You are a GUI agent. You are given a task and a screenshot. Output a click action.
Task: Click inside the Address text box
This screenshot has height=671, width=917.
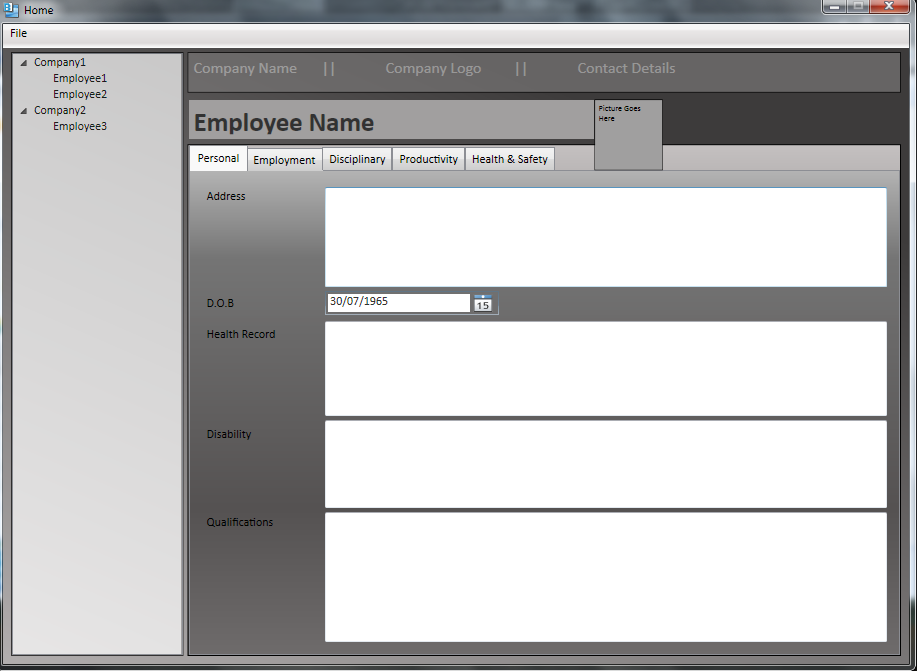click(x=605, y=237)
